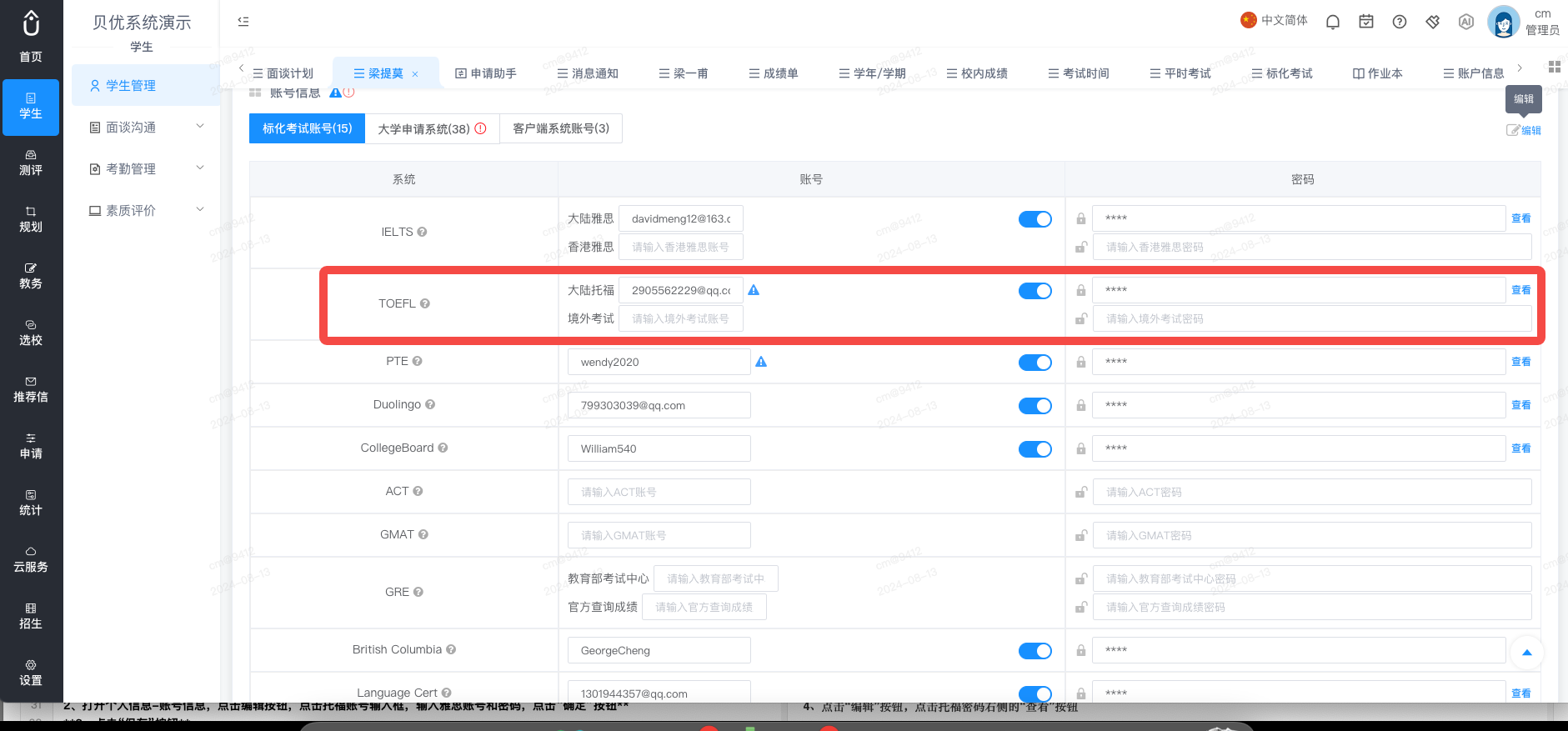Open the grid apps icon
Screen dimensions: 1568x731
(1554, 67)
